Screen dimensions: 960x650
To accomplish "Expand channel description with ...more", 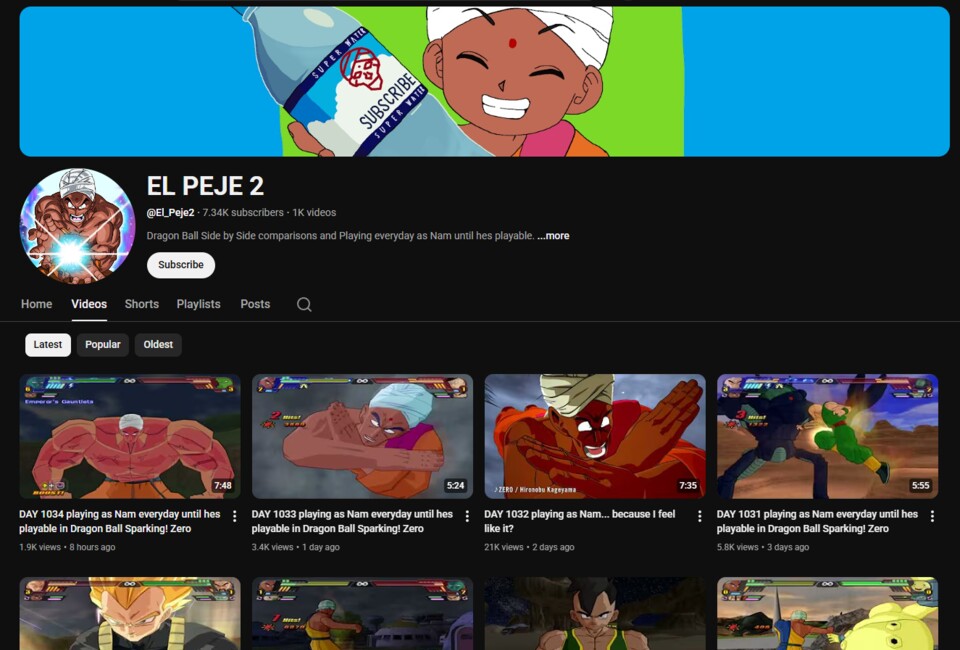I will 553,236.
